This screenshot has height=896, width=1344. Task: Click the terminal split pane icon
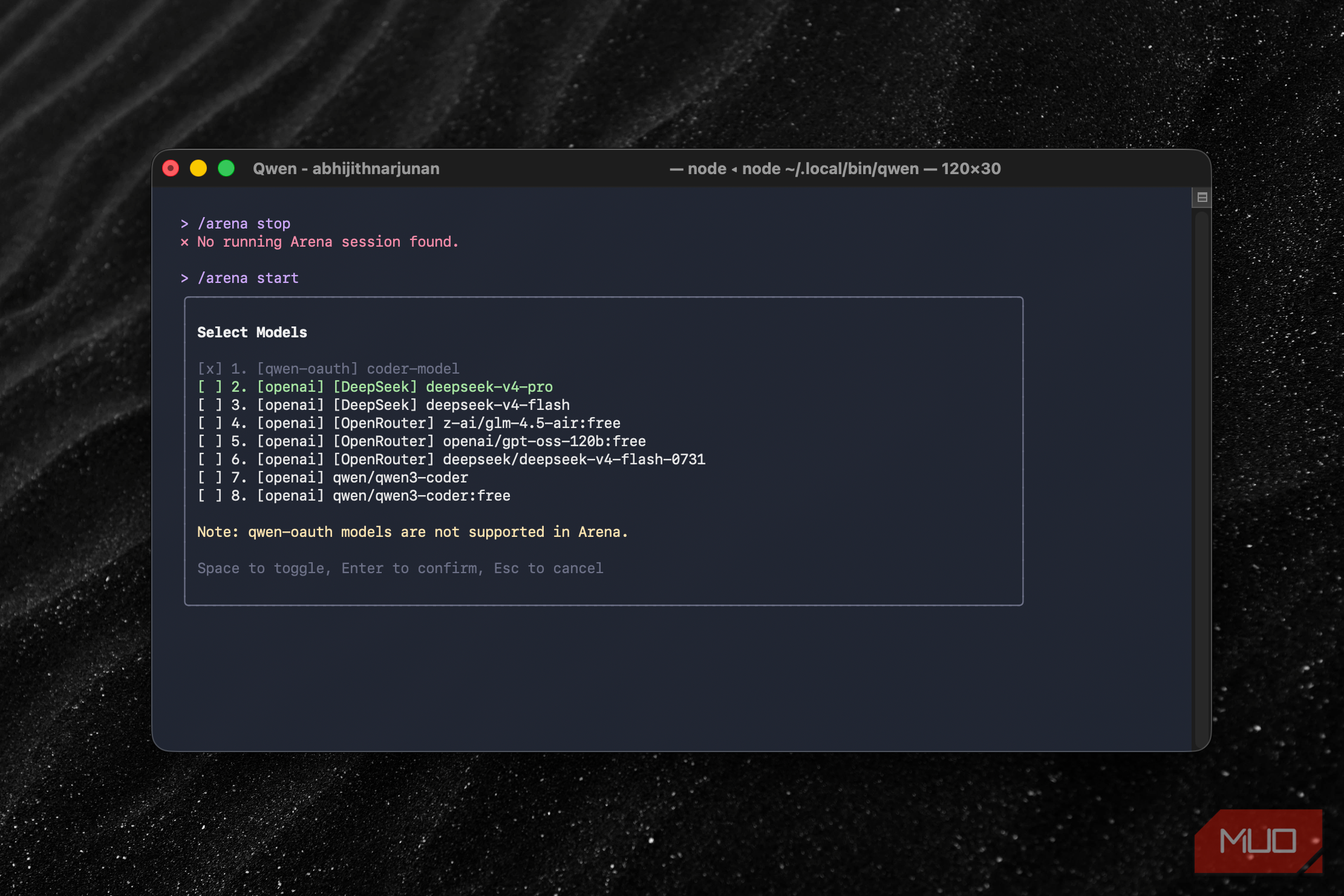[x=1202, y=197]
